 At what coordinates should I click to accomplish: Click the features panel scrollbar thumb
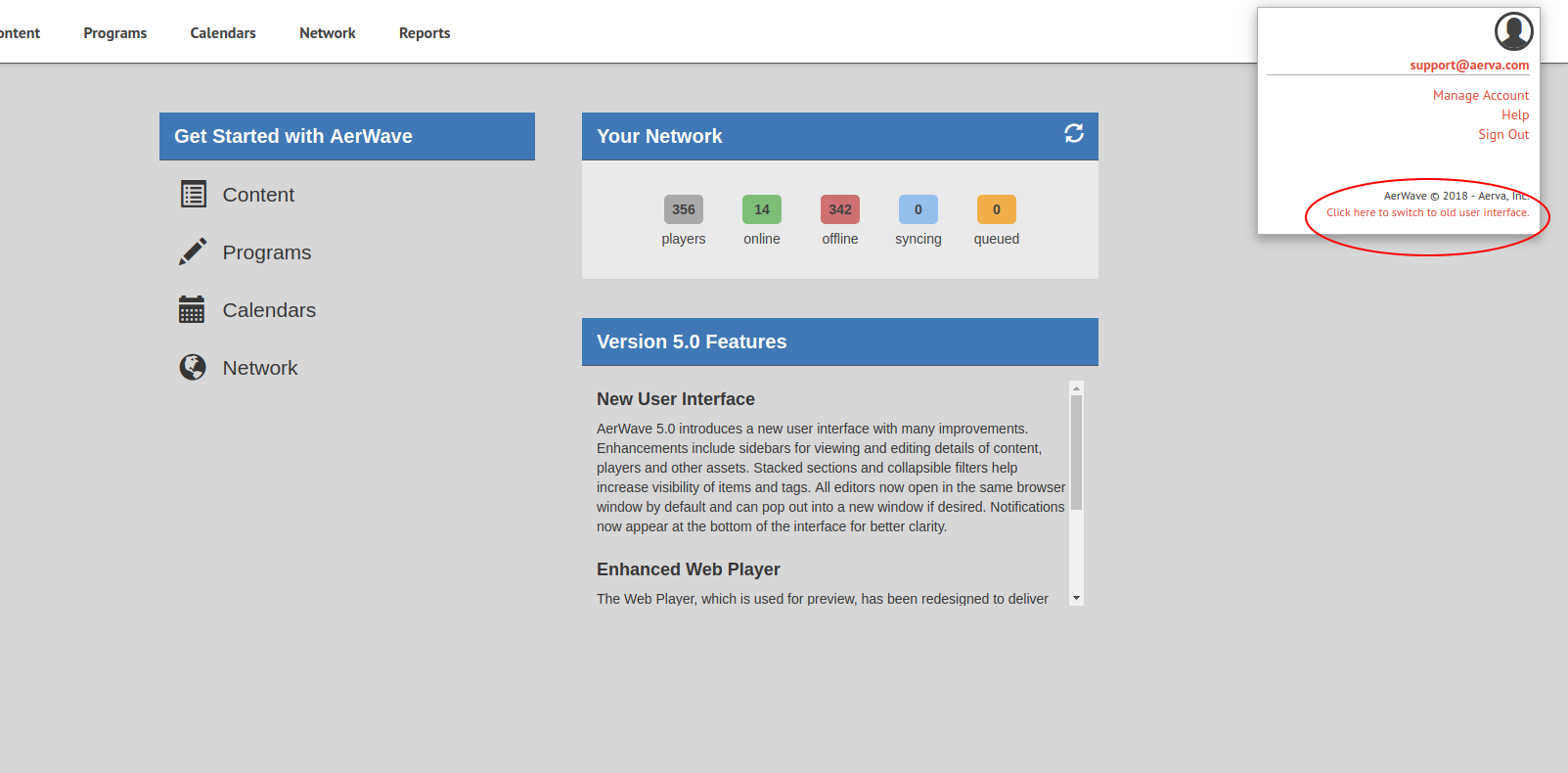(x=1076, y=453)
